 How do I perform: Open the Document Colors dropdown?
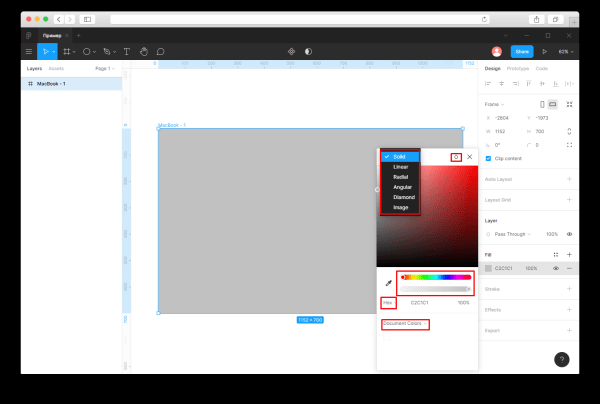click(x=405, y=324)
